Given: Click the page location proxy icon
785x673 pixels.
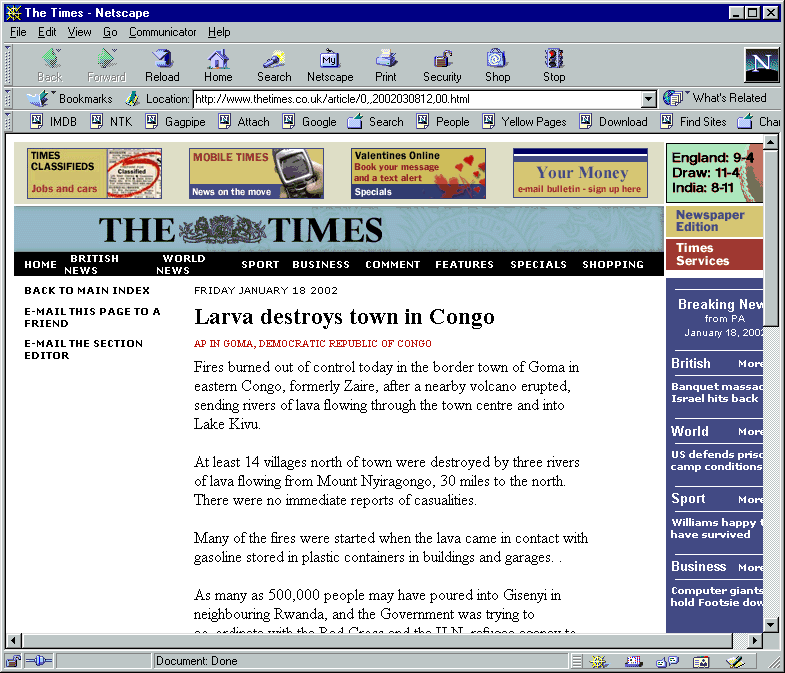Looking at the screenshot, I should [132, 99].
